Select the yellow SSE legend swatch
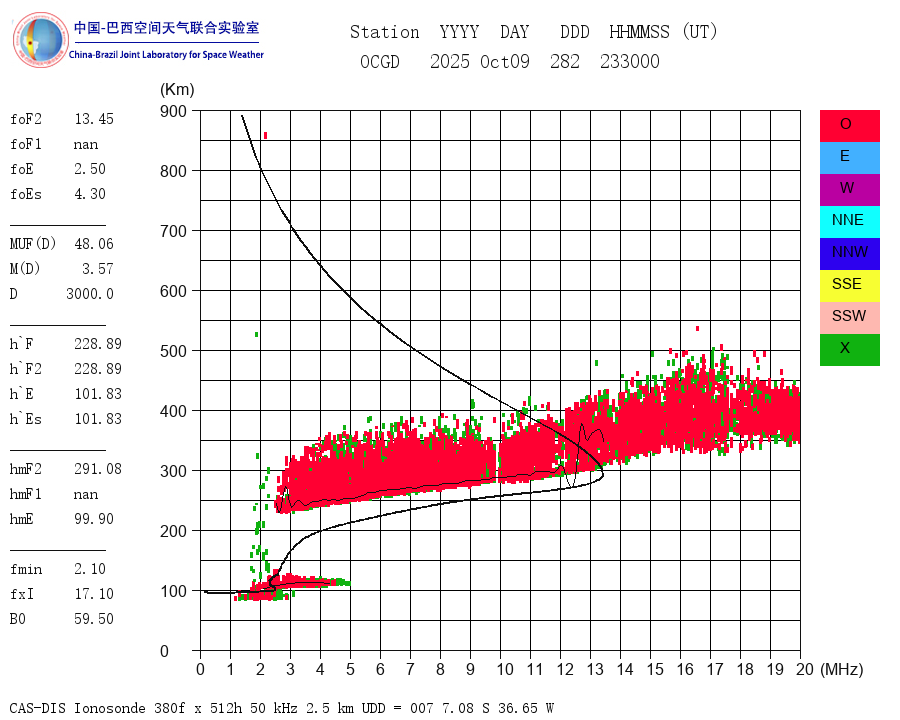 pyautogui.click(x=849, y=285)
